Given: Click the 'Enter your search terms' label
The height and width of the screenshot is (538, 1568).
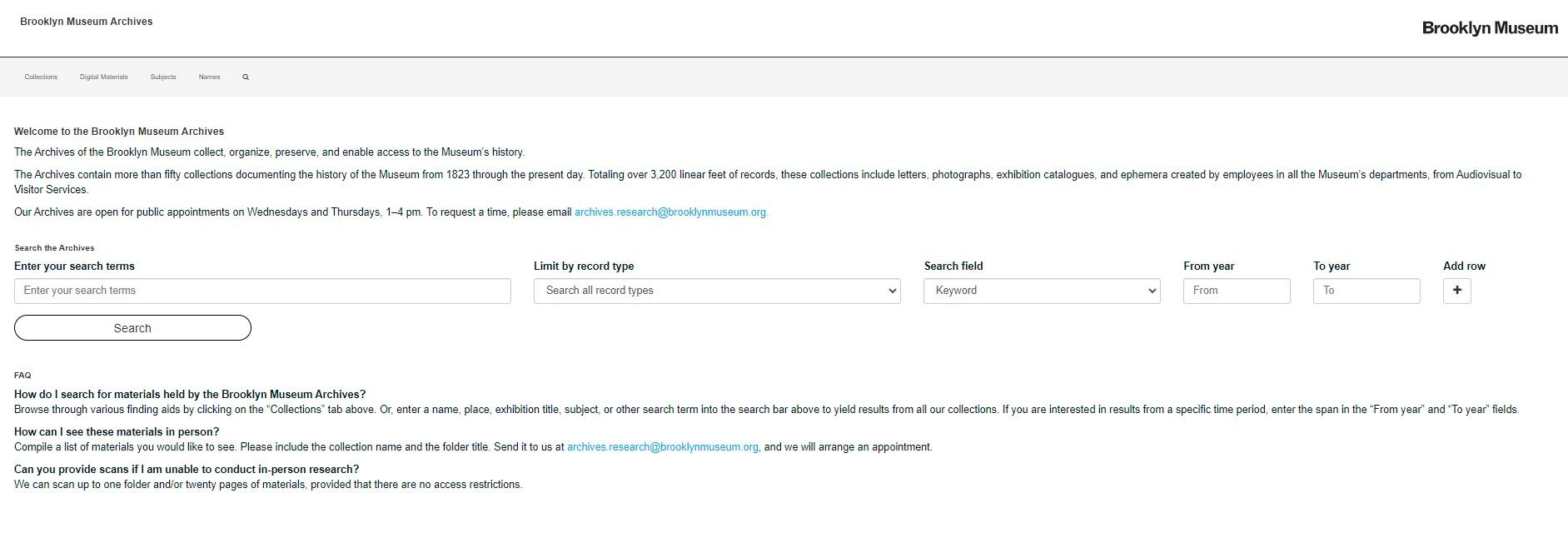Looking at the screenshot, I should point(74,267).
